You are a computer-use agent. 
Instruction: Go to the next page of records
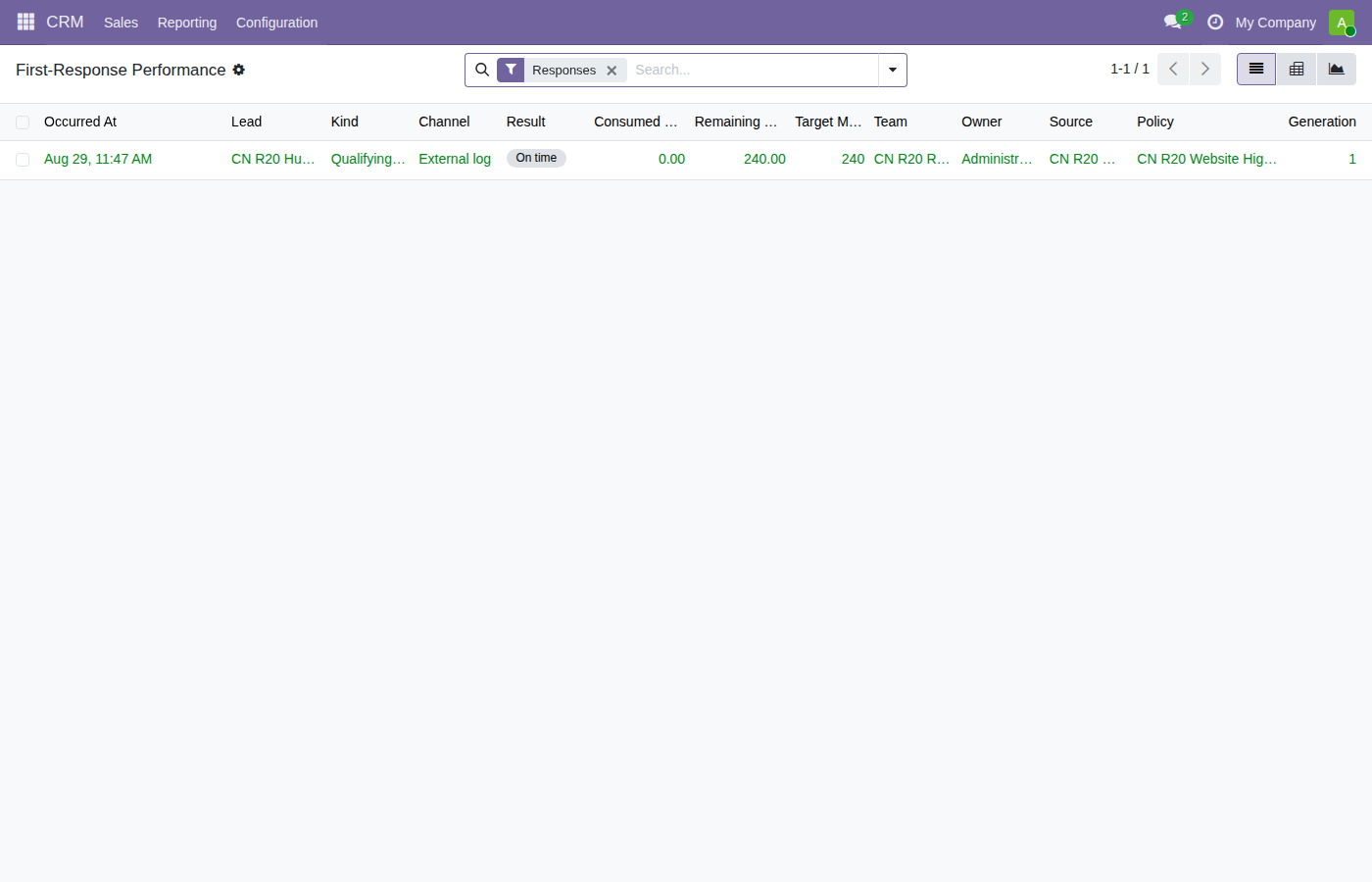[1205, 69]
